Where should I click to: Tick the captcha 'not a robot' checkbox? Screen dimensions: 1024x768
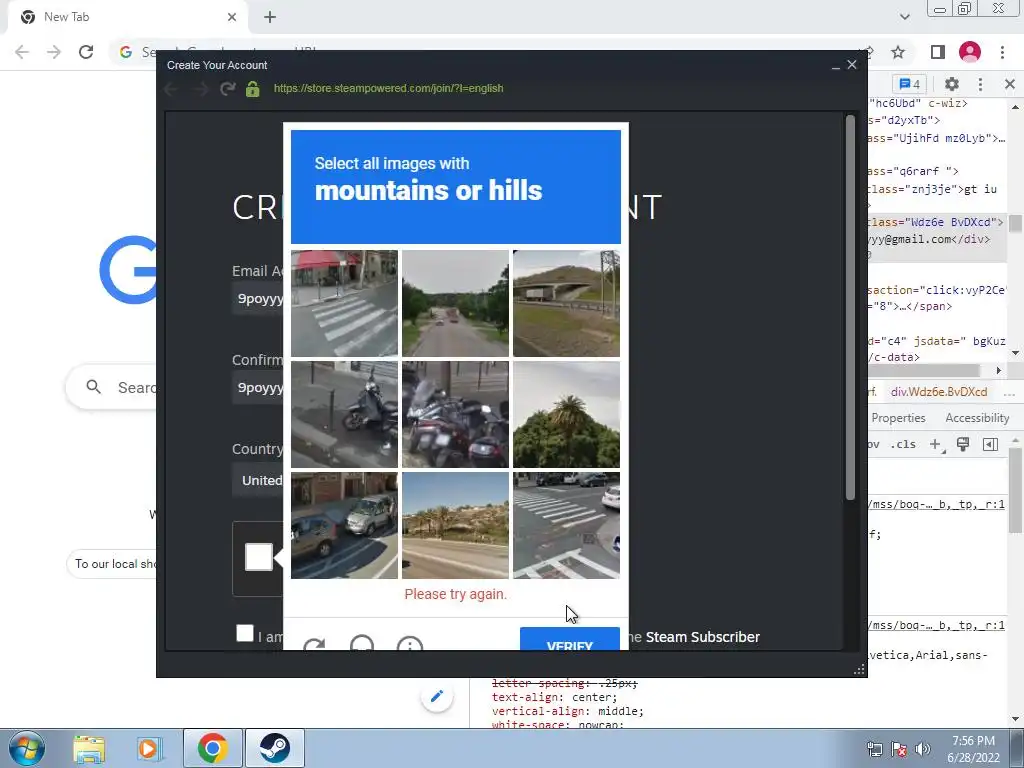(x=259, y=557)
